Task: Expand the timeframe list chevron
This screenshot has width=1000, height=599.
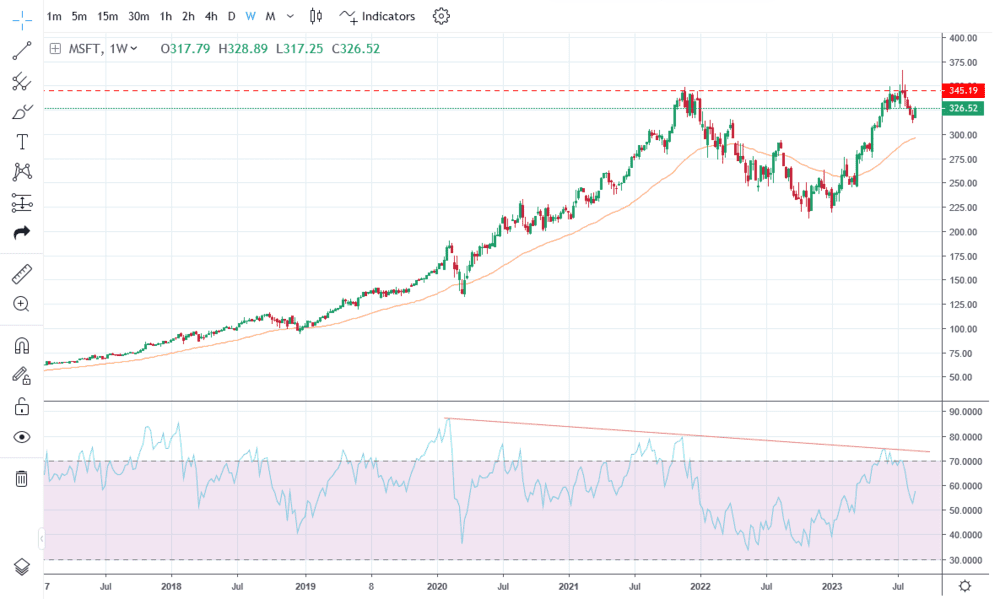Action: [x=290, y=17]
